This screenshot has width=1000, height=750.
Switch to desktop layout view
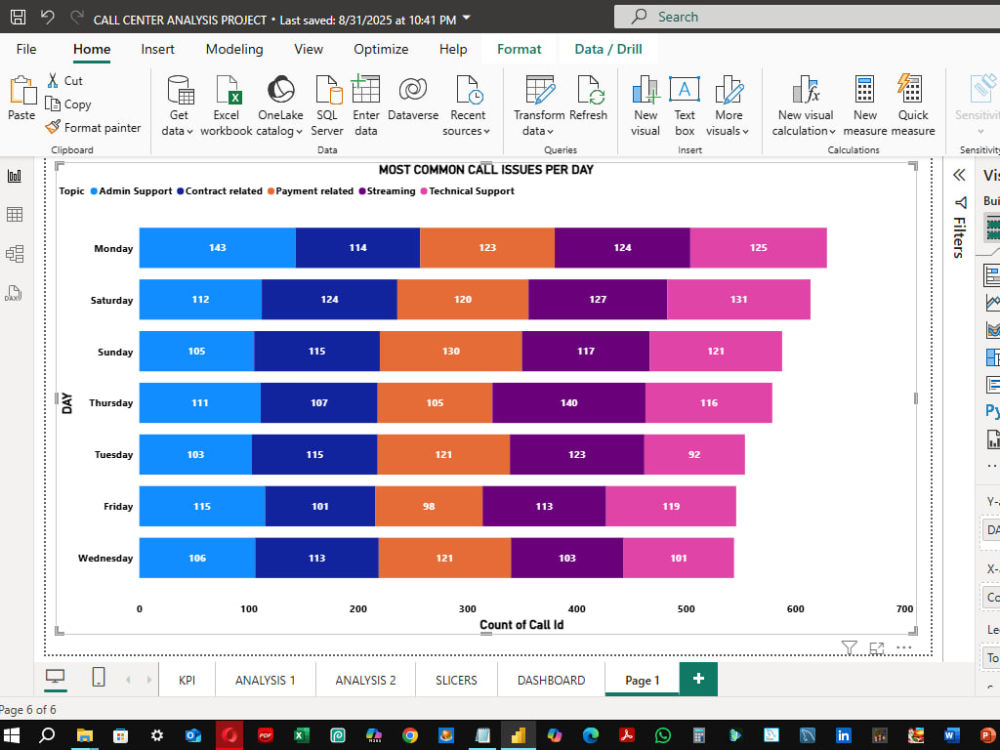click(x=55, y=677)
